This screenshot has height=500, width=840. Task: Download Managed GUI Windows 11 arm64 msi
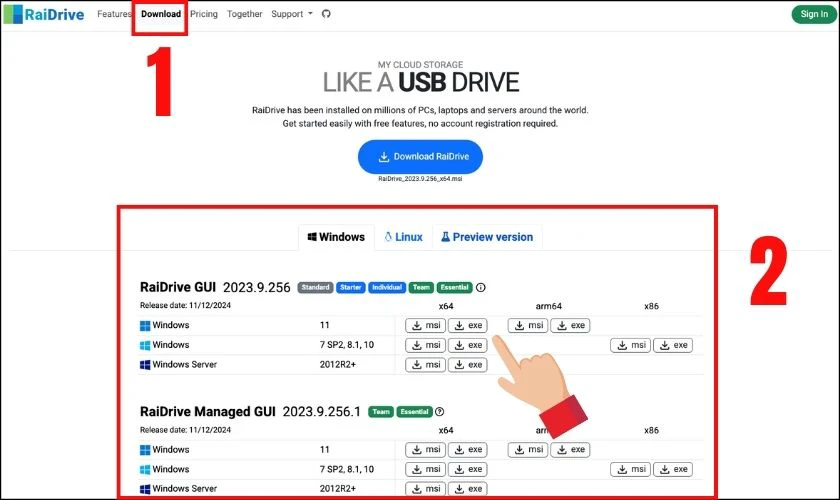tap(528, 450)
